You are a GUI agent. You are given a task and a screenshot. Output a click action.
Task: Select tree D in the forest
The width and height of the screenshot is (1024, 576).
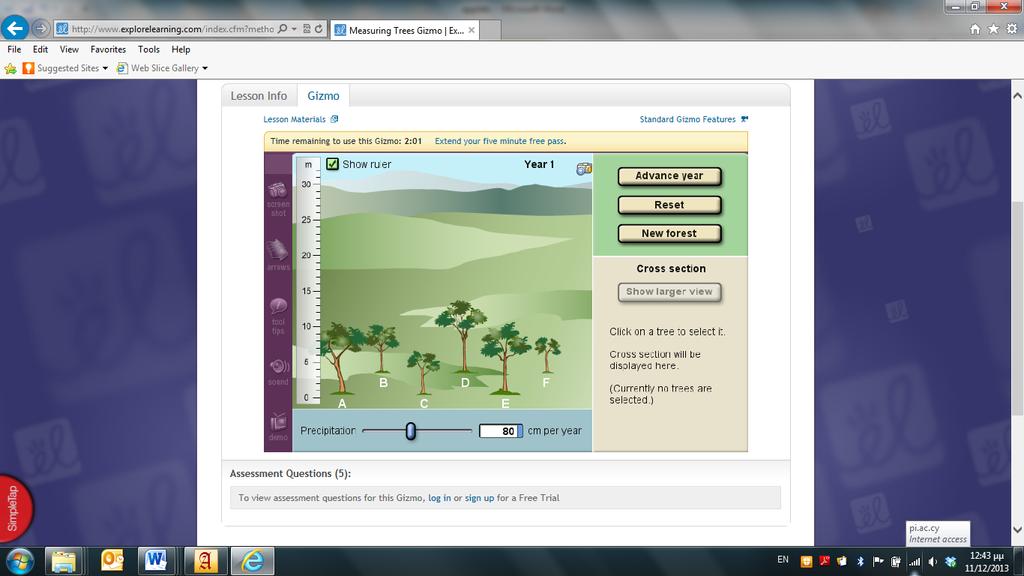[x=462, y=338]
